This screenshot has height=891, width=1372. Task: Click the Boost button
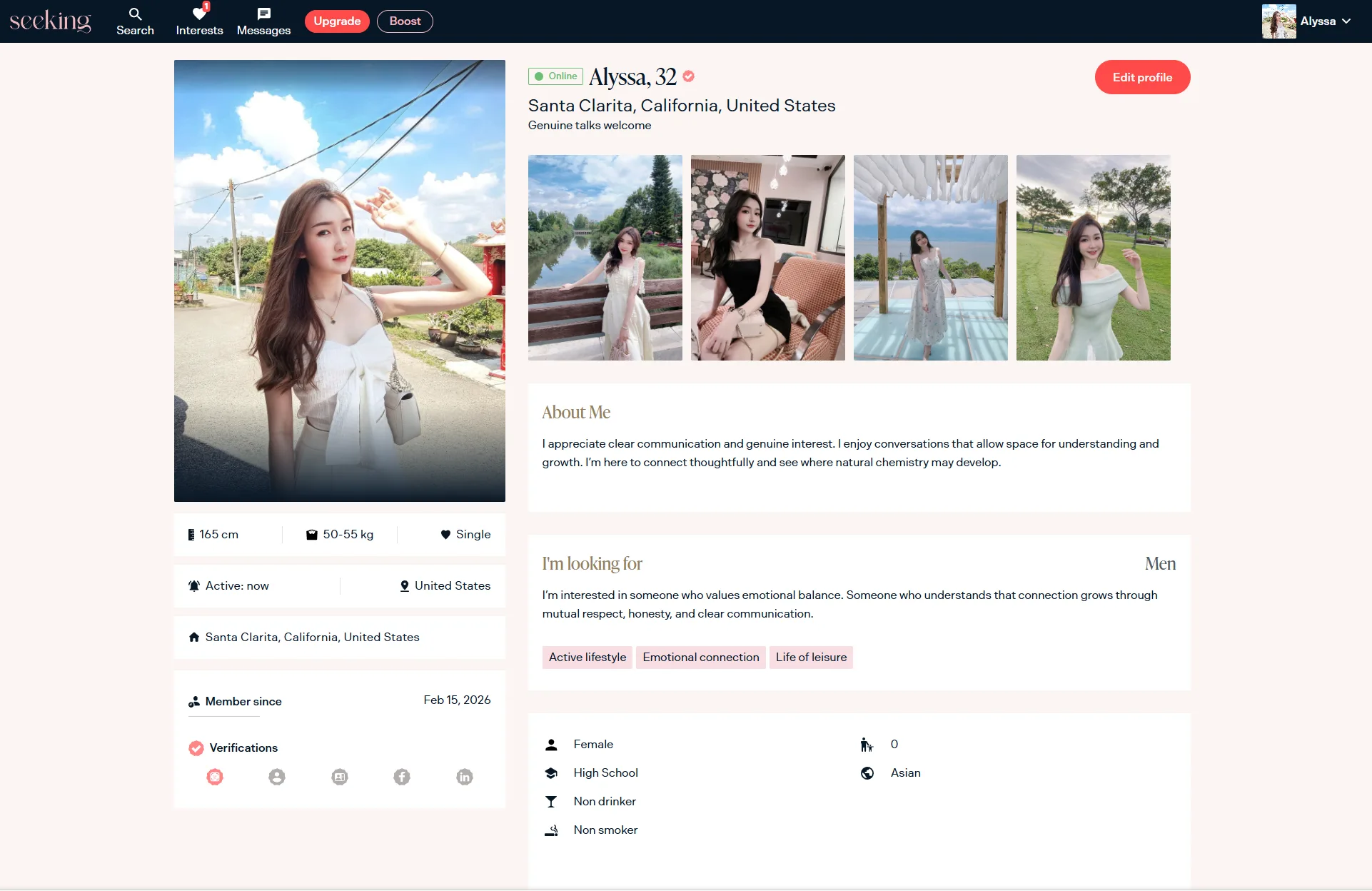pos(405,21)
